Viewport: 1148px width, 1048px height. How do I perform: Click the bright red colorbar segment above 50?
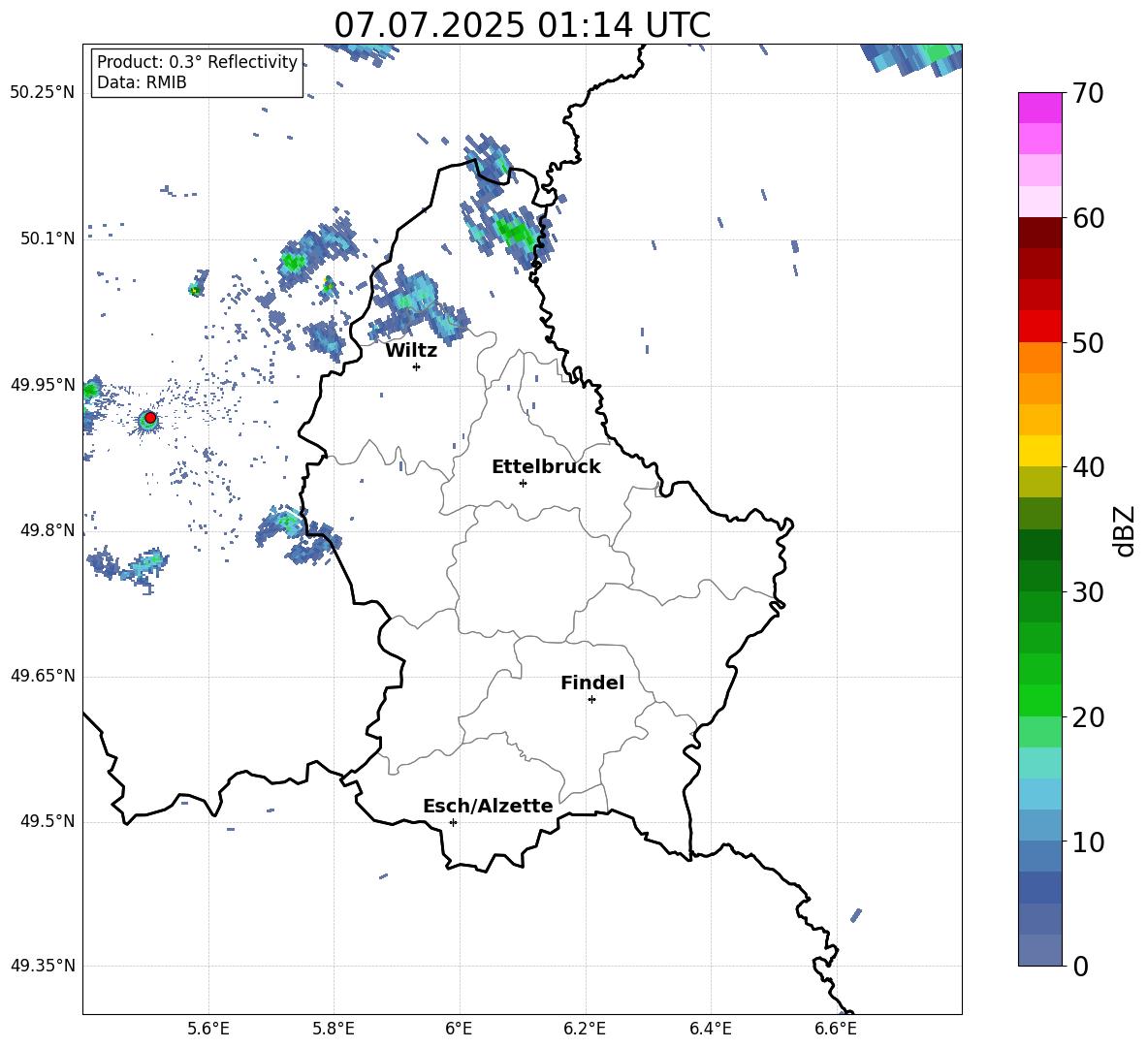tap(1040, 327)
